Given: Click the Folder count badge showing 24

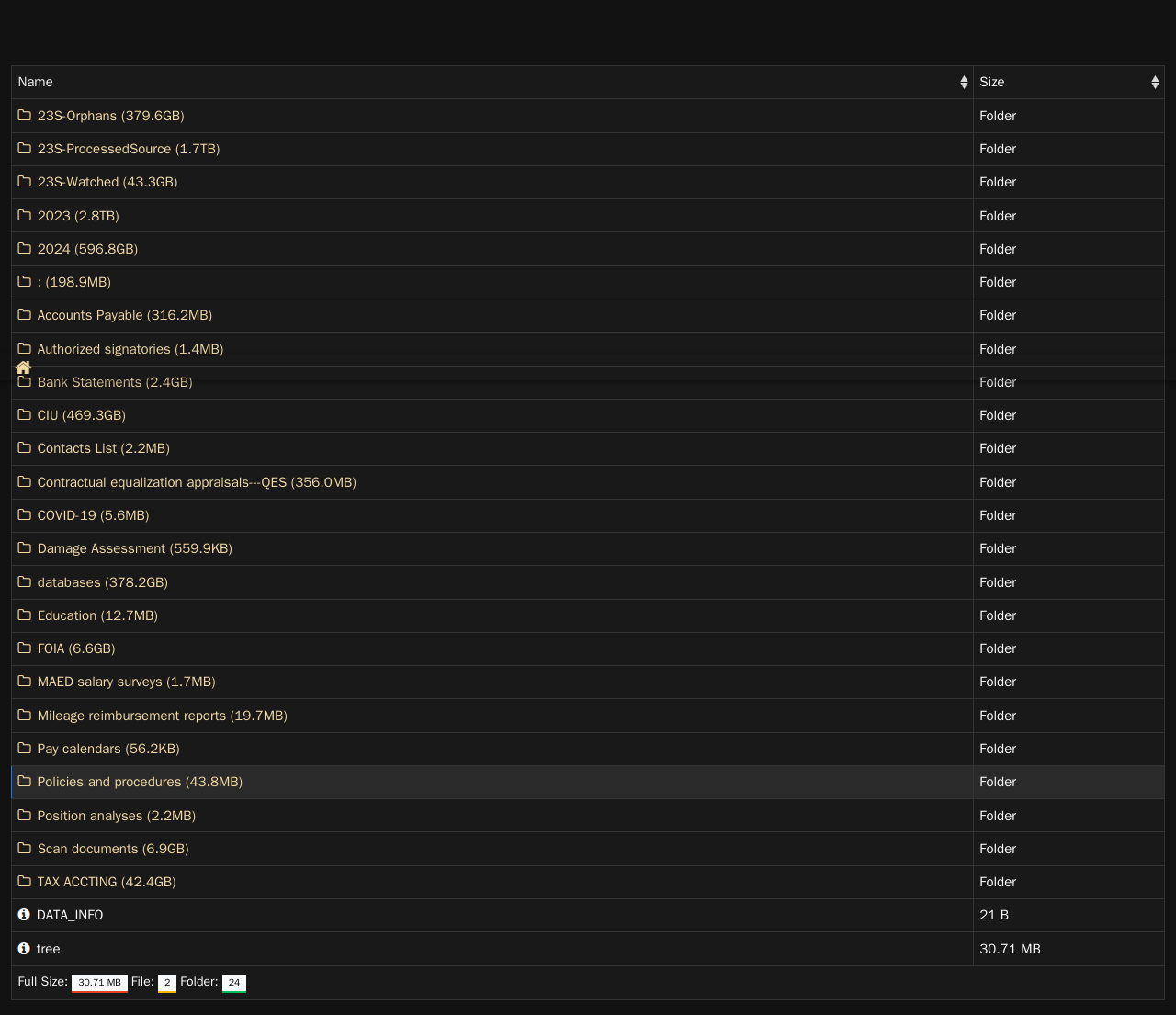Looking at the screenshot, I should (x=233, y=983).
